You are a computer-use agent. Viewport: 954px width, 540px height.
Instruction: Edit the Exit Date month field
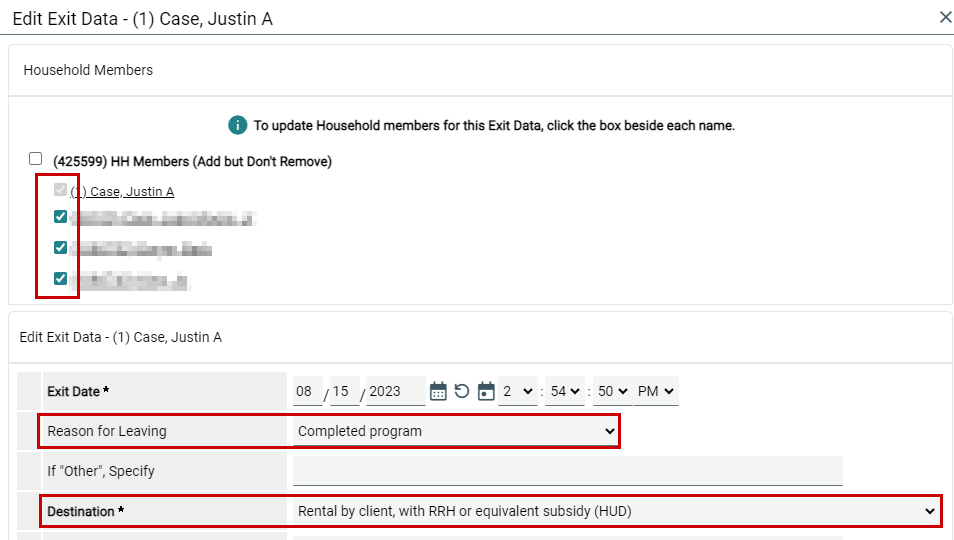click(x=307, y=391)
